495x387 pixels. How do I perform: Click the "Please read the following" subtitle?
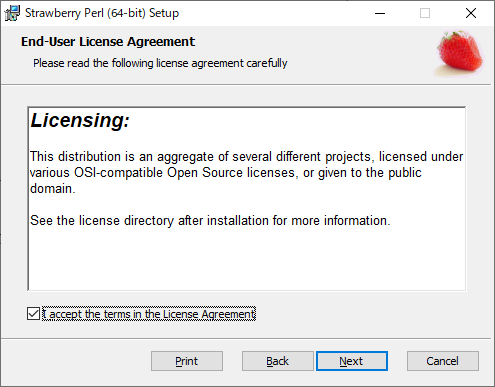pyautogui.click(x=160, y=63)
